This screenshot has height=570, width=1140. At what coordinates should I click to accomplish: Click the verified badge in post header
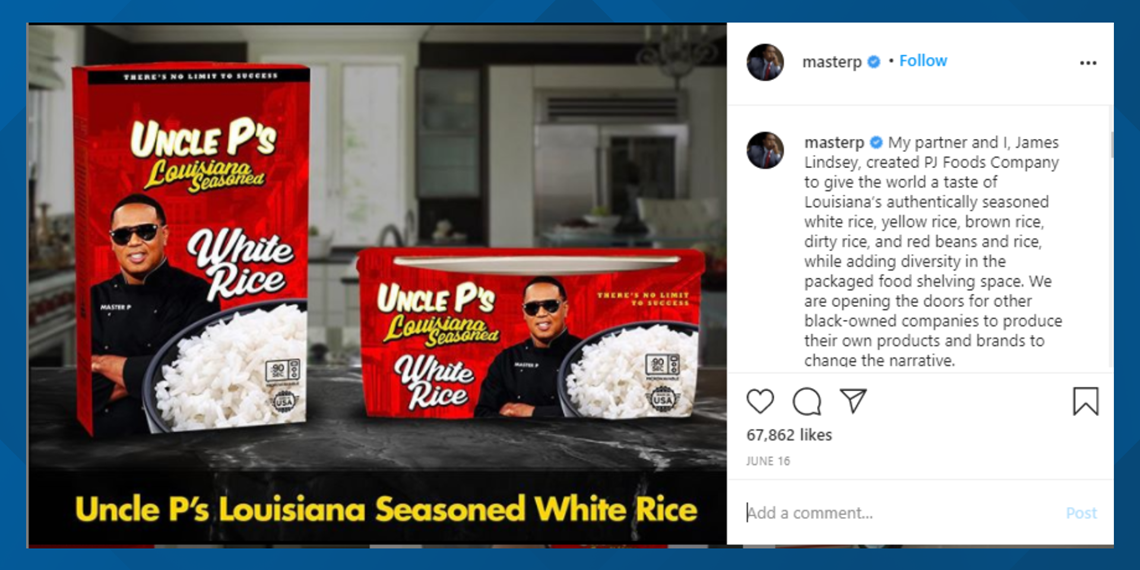[x=874, y=62]
